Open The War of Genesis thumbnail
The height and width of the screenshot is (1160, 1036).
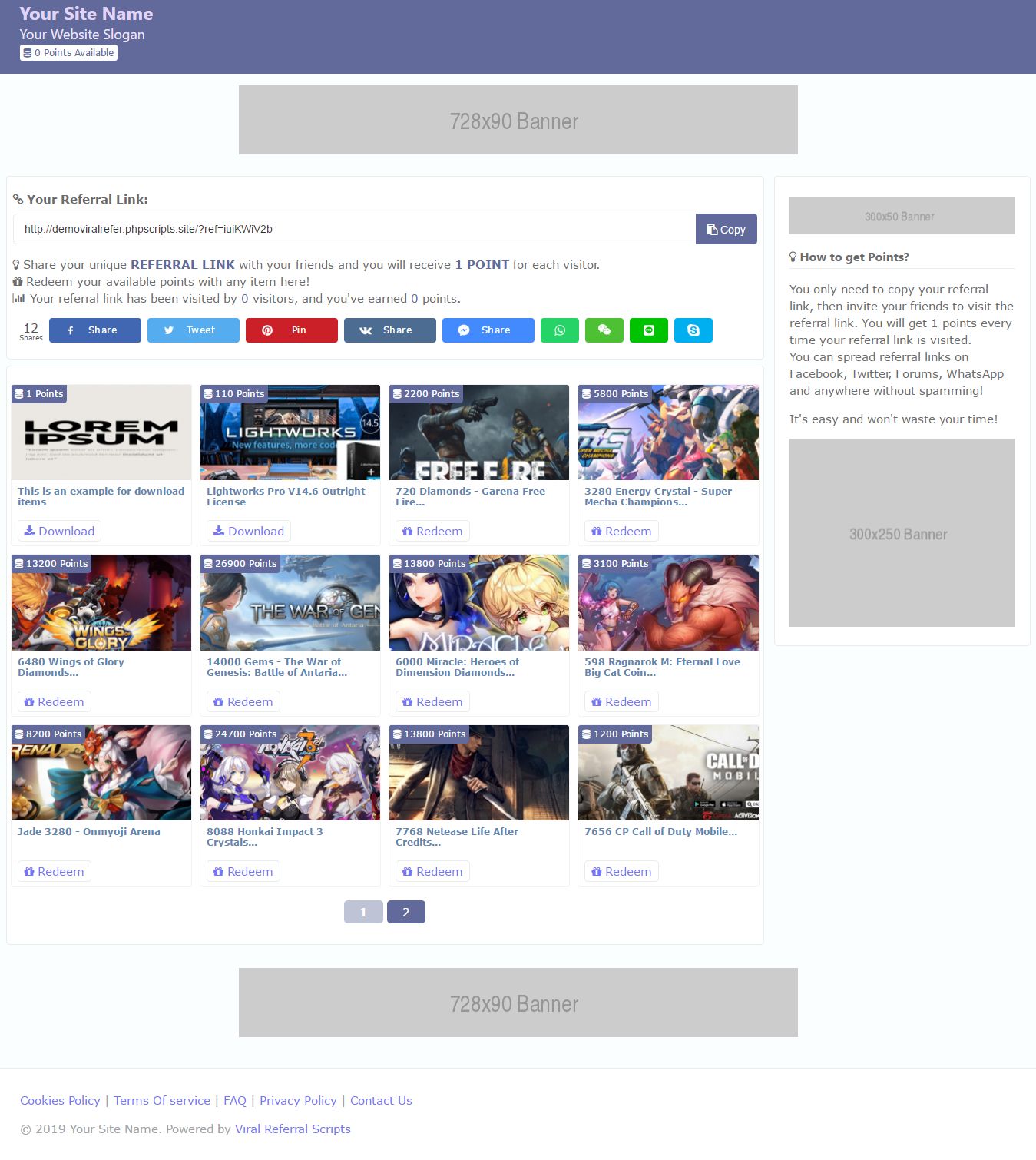click(290, 603)
